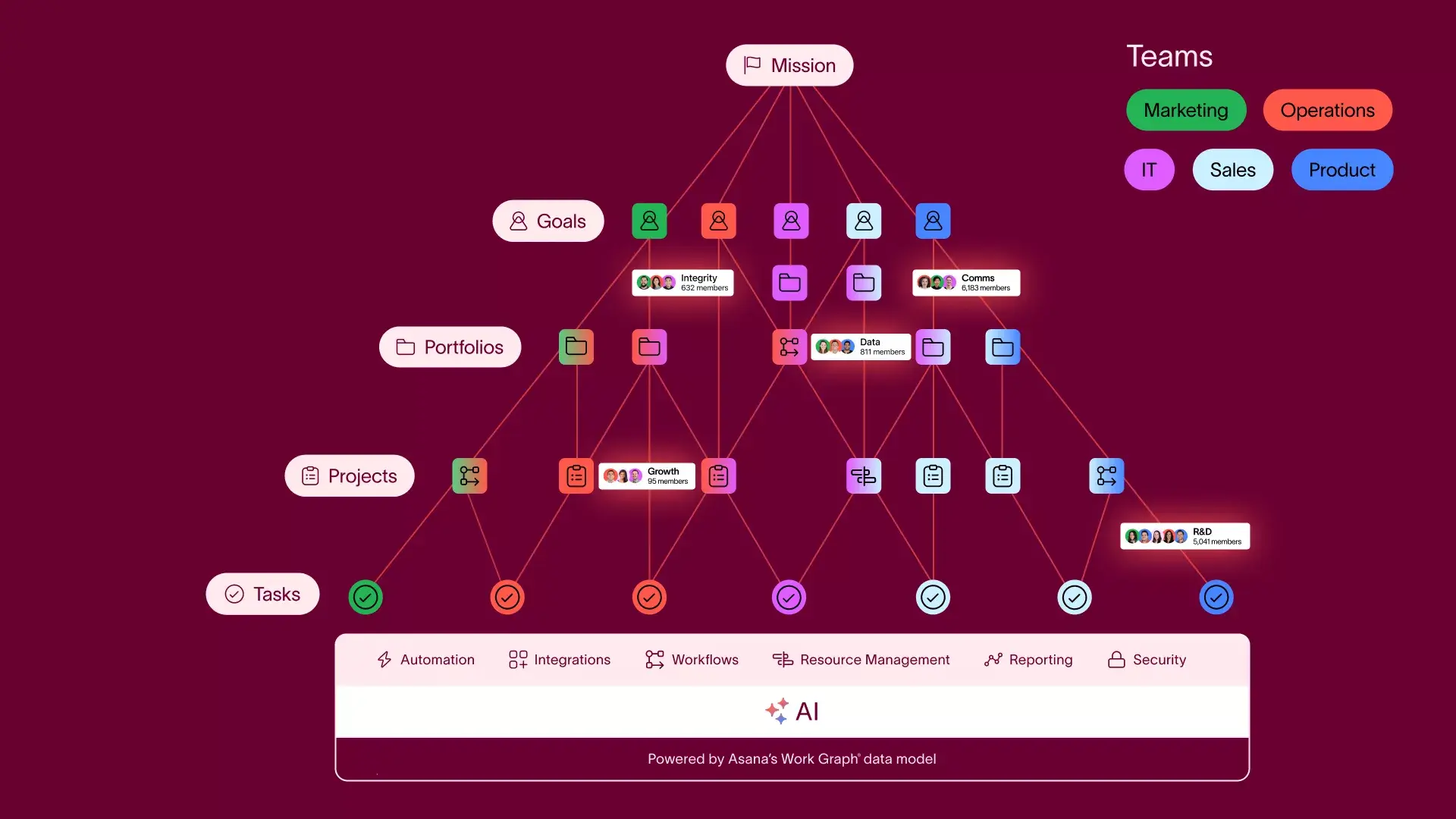Click the Goals menu item

[547, 220]
